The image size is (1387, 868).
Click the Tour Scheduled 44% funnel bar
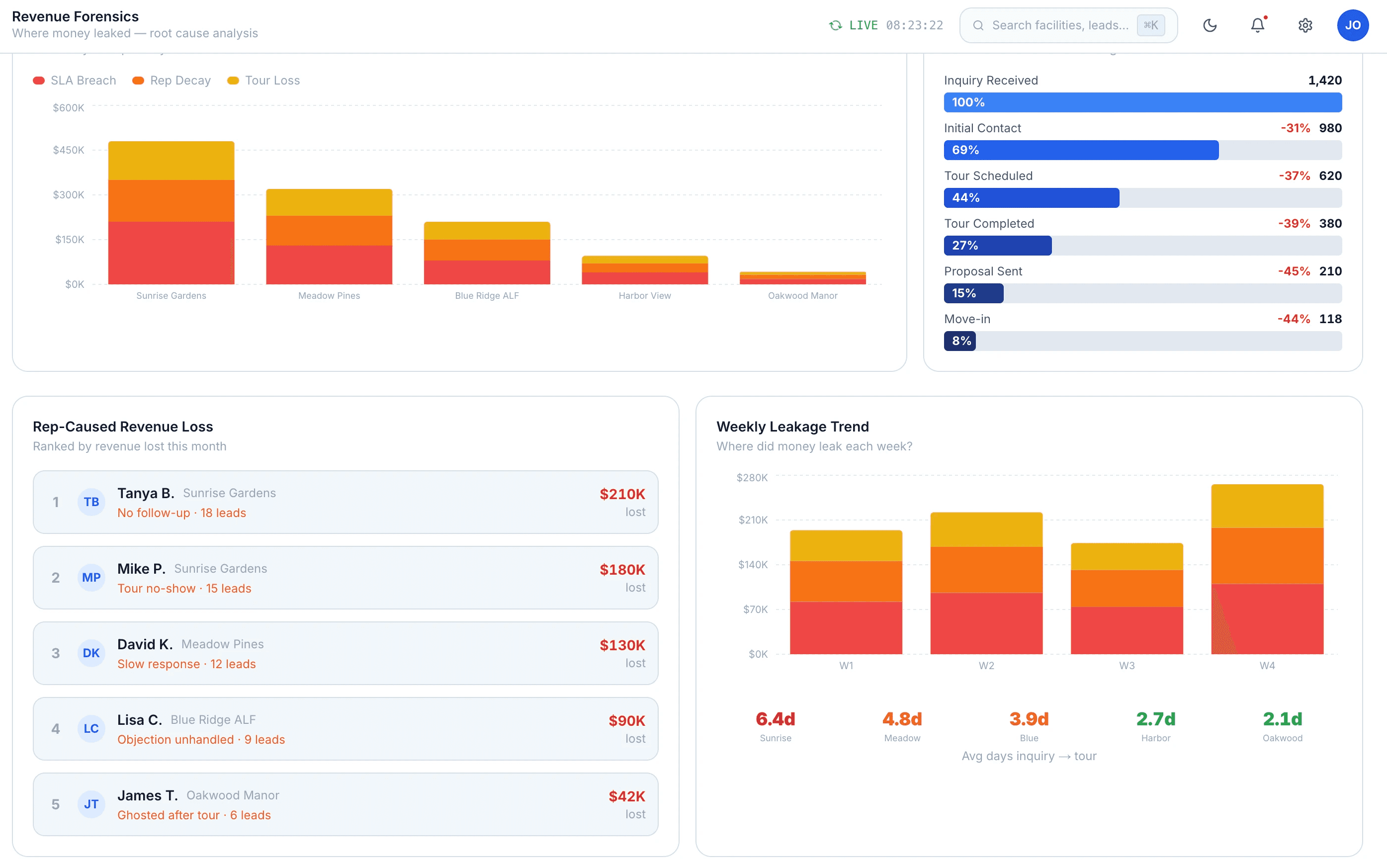1031,198
